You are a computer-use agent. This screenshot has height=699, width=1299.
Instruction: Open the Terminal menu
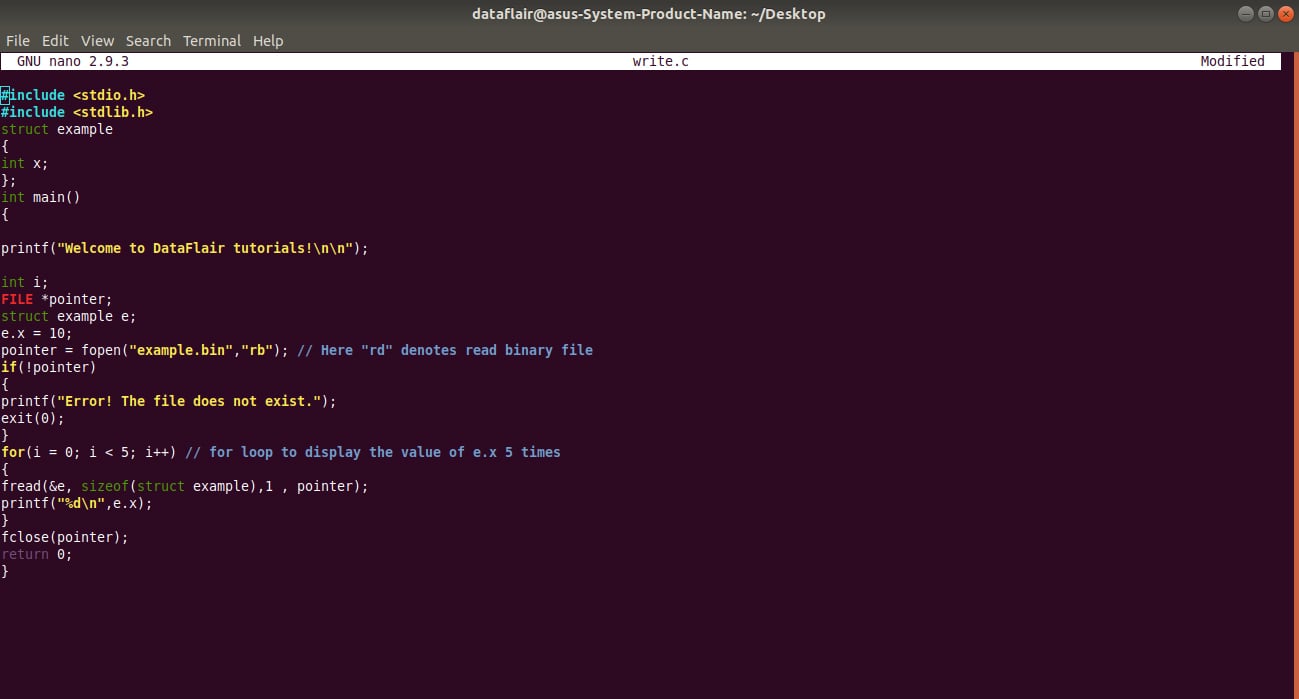pos(211,40)
